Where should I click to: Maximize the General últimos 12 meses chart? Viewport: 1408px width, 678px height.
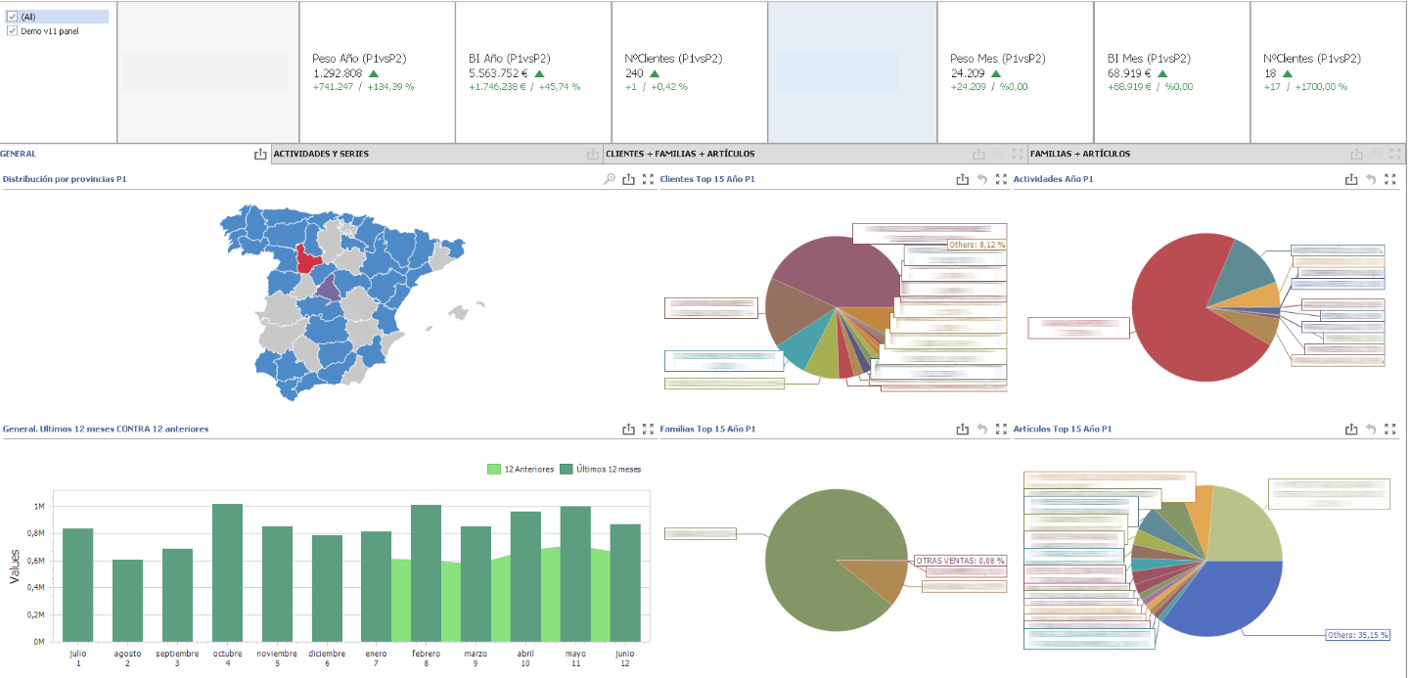647,429
